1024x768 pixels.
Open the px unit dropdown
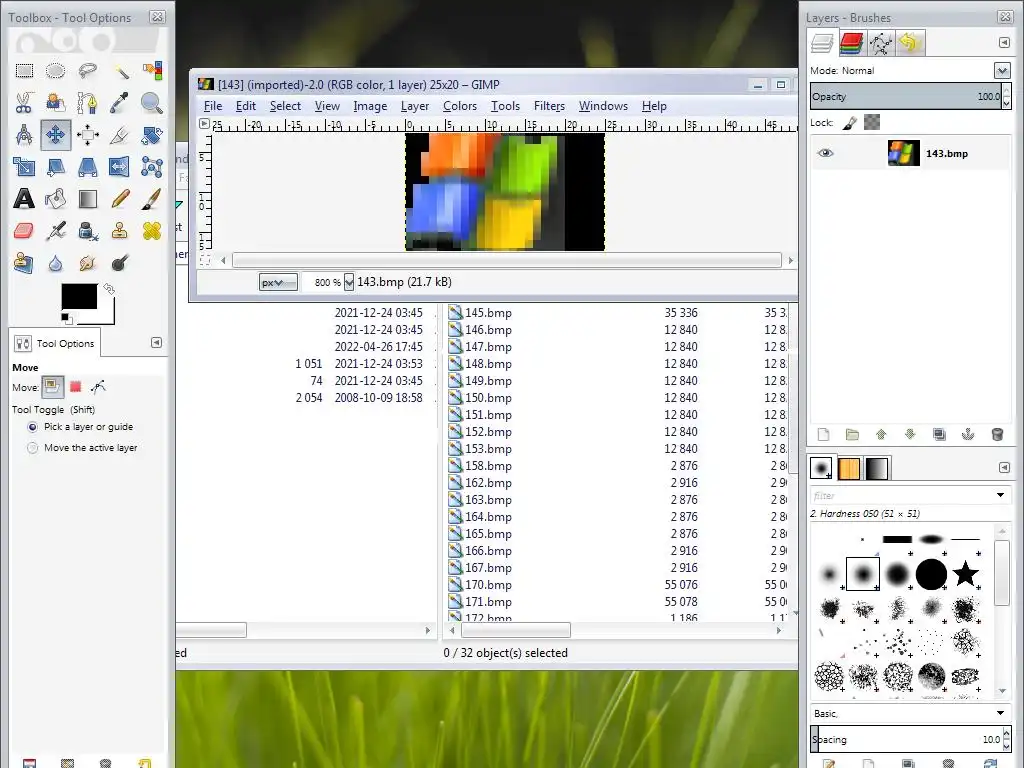tap(278, 282)
